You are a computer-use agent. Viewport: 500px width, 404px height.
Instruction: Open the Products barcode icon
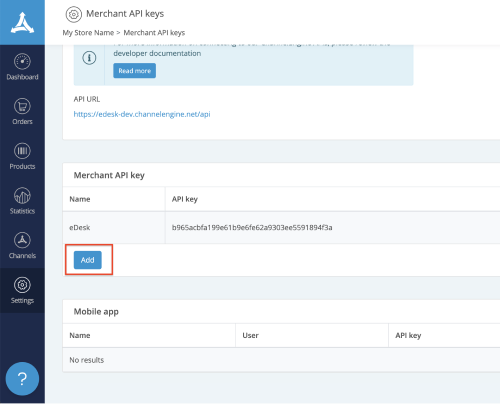(22, 151)
